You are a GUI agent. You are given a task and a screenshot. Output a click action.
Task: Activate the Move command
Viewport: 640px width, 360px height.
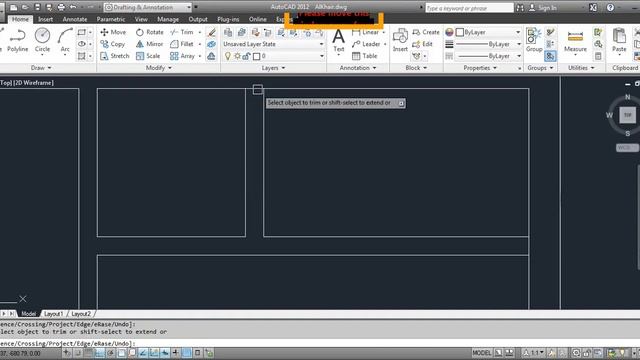113,32
